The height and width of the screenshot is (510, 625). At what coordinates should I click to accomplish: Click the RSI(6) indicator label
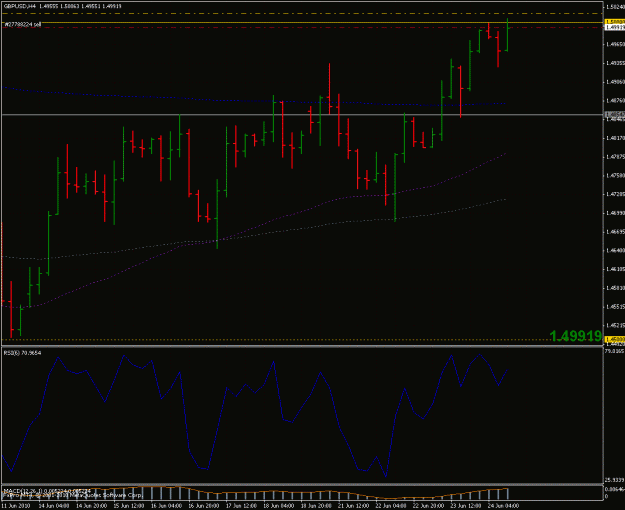pyautogui.click(x=22, y=353)
